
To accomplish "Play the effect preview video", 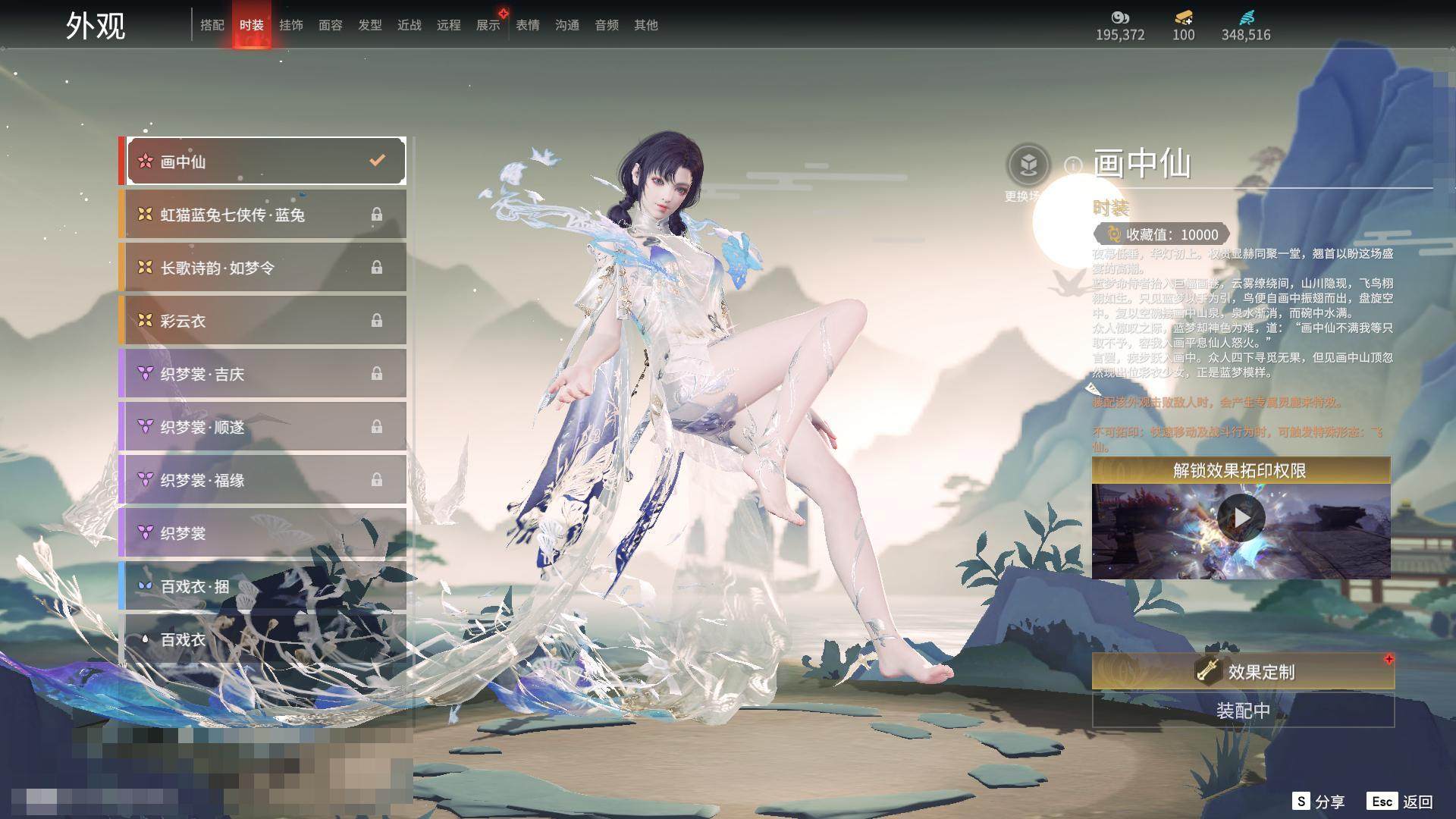I will tap(1241, 518).
